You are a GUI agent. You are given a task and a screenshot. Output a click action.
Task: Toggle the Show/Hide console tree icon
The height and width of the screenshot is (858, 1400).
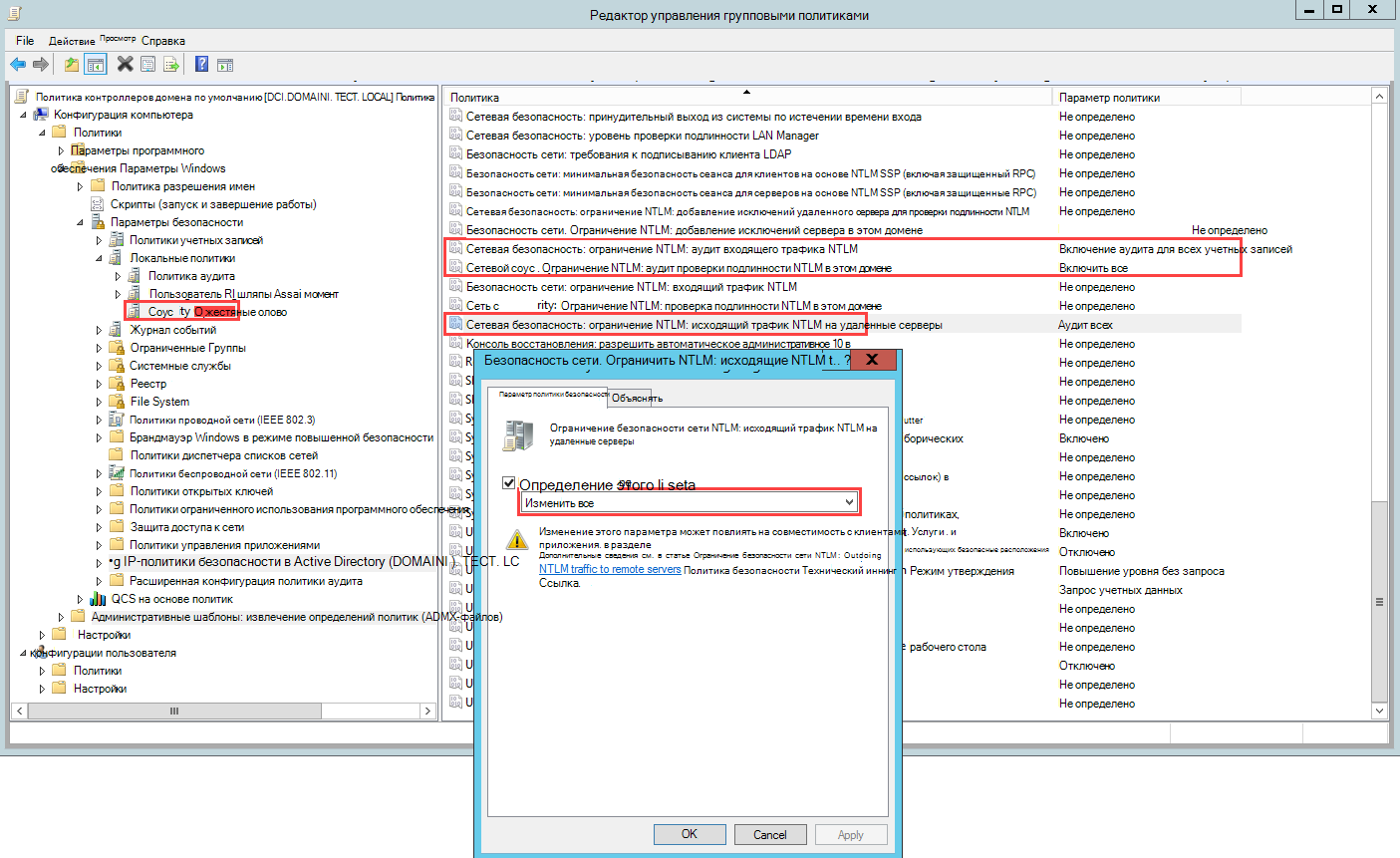click(x=96, y=64)
